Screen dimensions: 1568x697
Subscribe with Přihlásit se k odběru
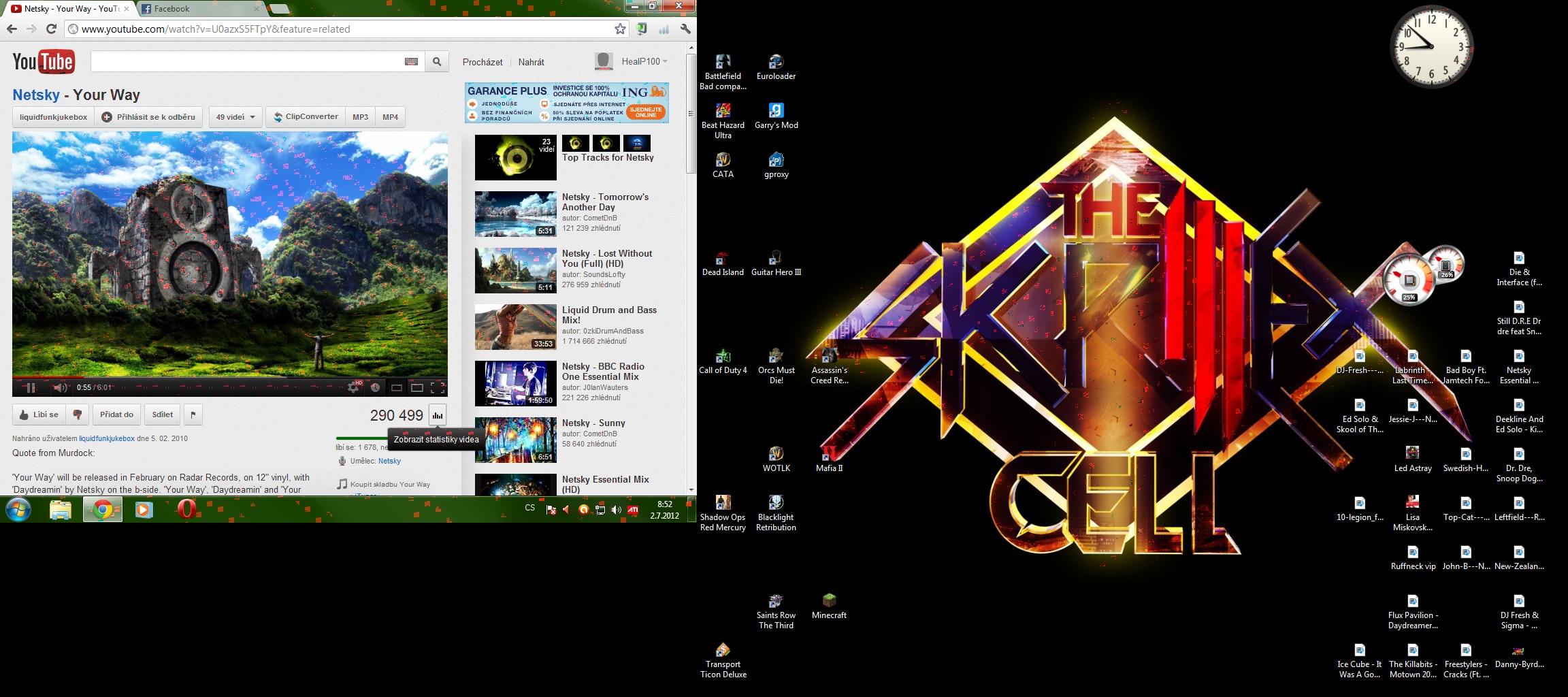tap(148, 117)
